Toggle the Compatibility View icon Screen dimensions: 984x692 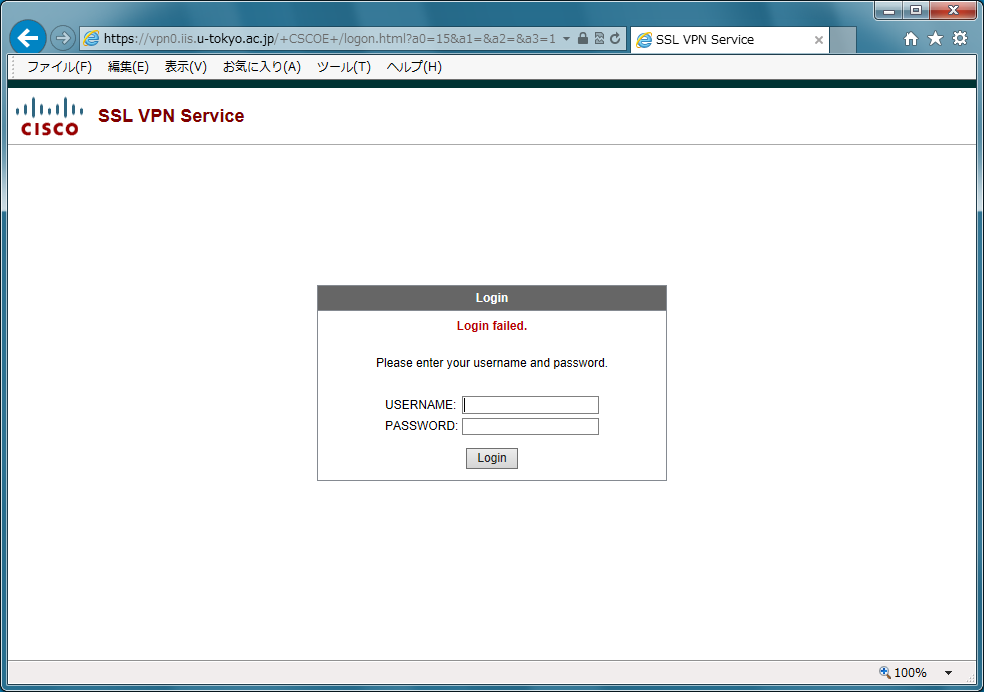[599, 38]
